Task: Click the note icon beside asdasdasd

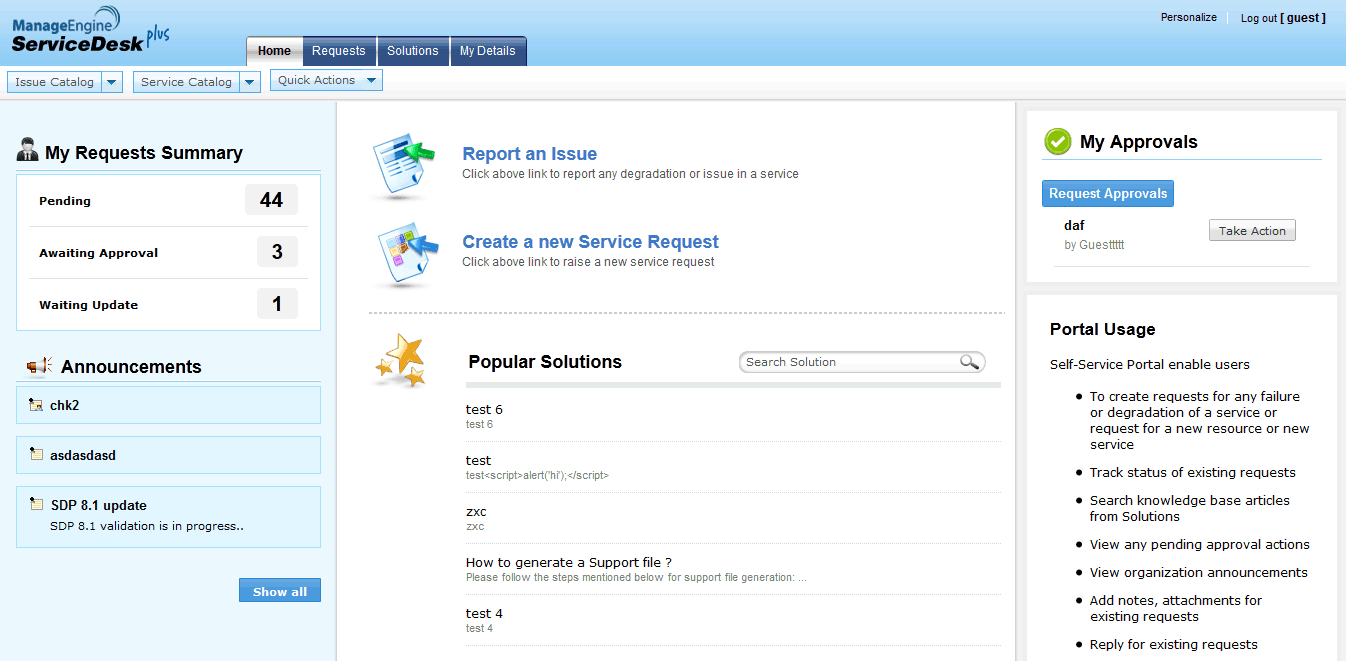Action: pos(36,454)
